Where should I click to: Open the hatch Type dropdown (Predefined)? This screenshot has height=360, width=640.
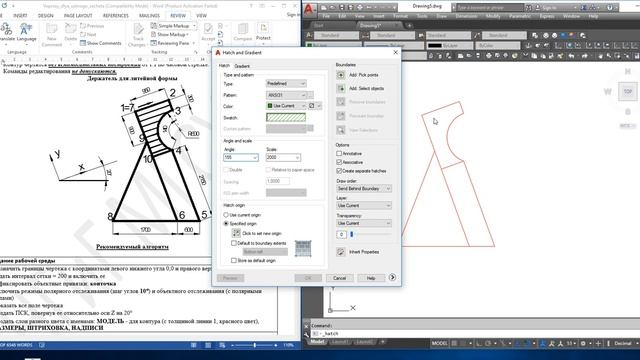click(x=286, y=83)
